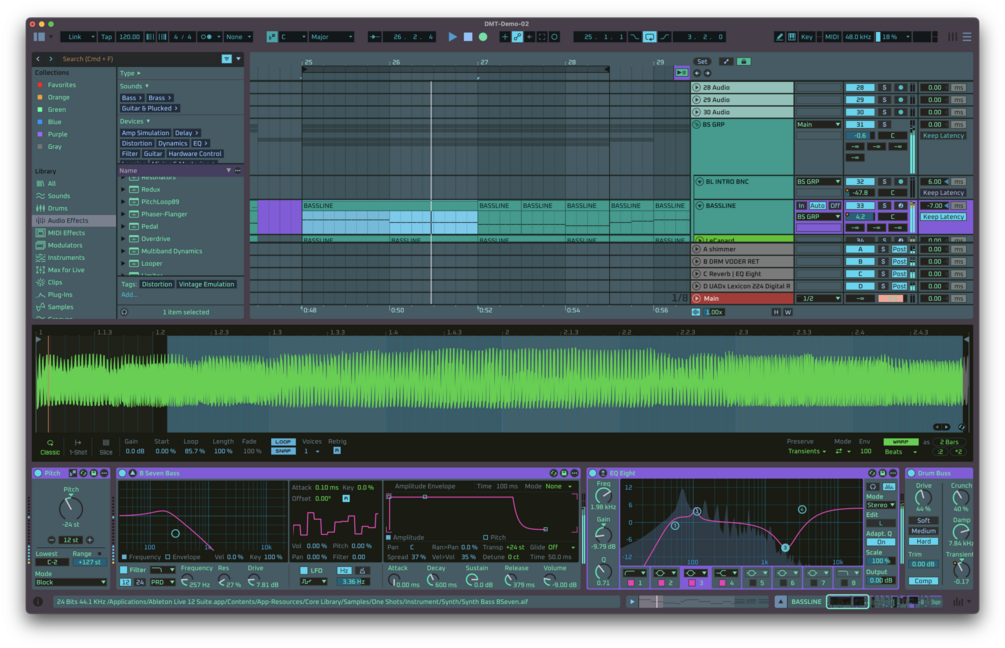1005x648 pixels.
Task: Arm the green Arrangement Record button
Action: tap(483, 37)
